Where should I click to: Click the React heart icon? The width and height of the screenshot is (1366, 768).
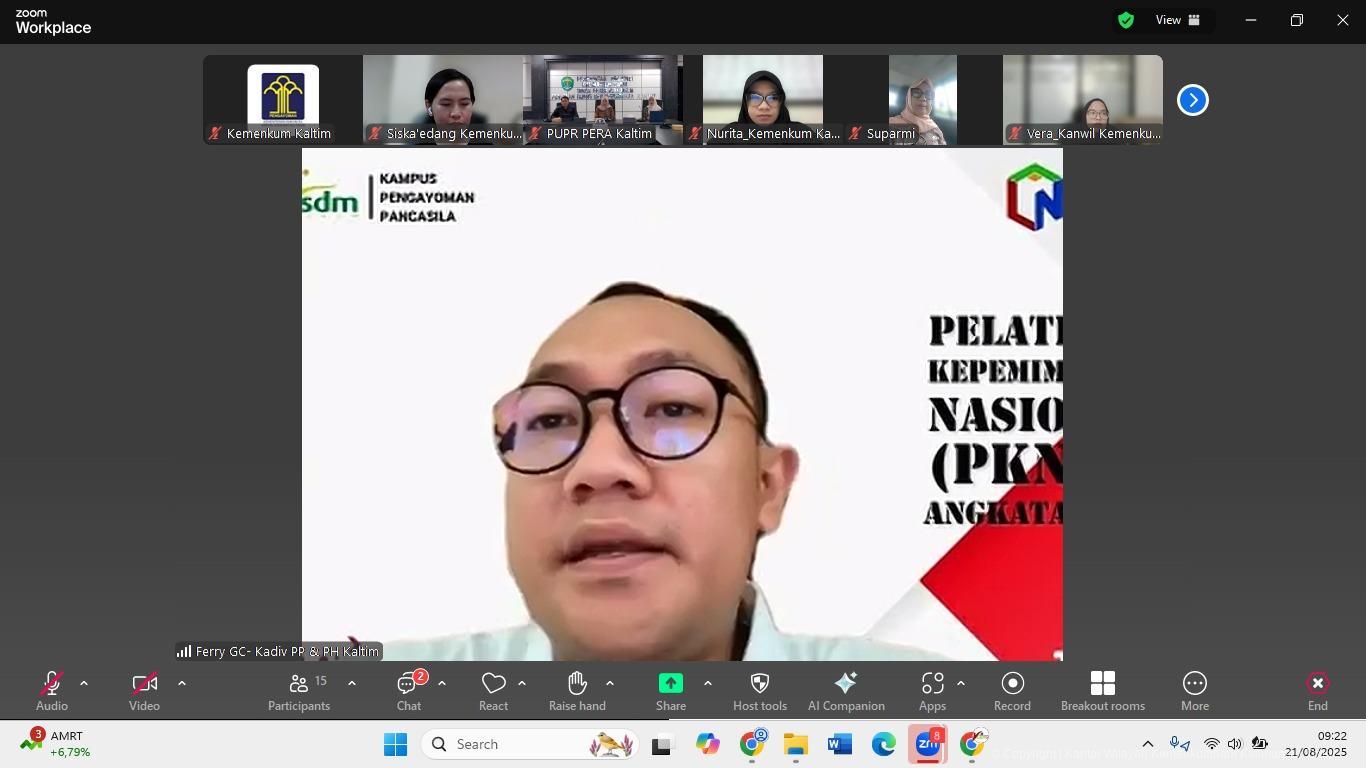(493, 691)
